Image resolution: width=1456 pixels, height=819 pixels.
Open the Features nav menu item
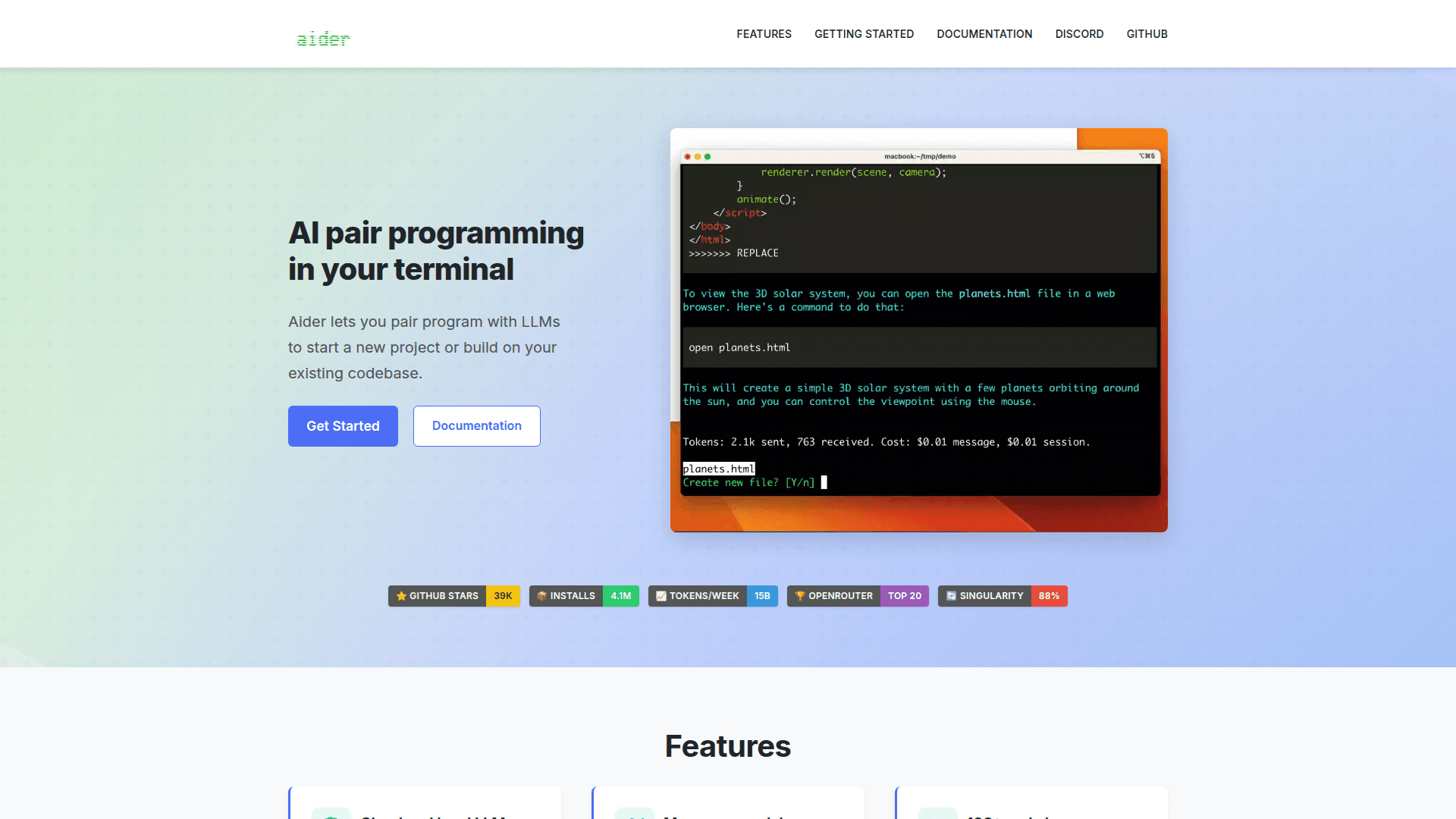[764, 34]
